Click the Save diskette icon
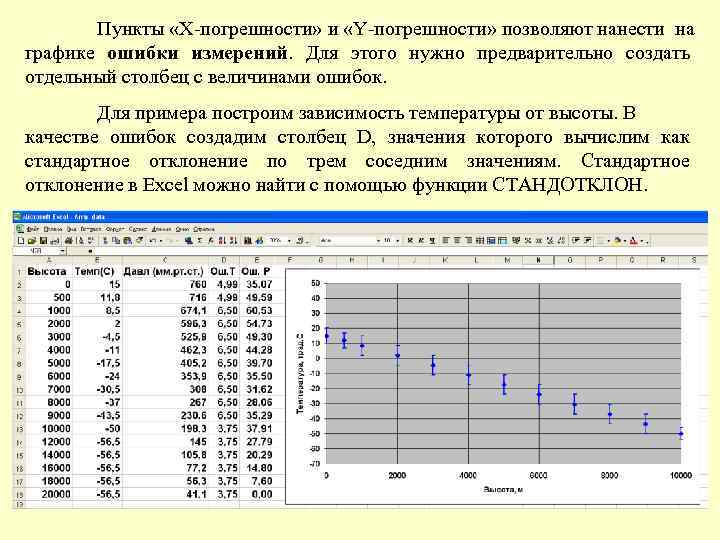Screen dimensions: 720x540 [x=43, y=241]
